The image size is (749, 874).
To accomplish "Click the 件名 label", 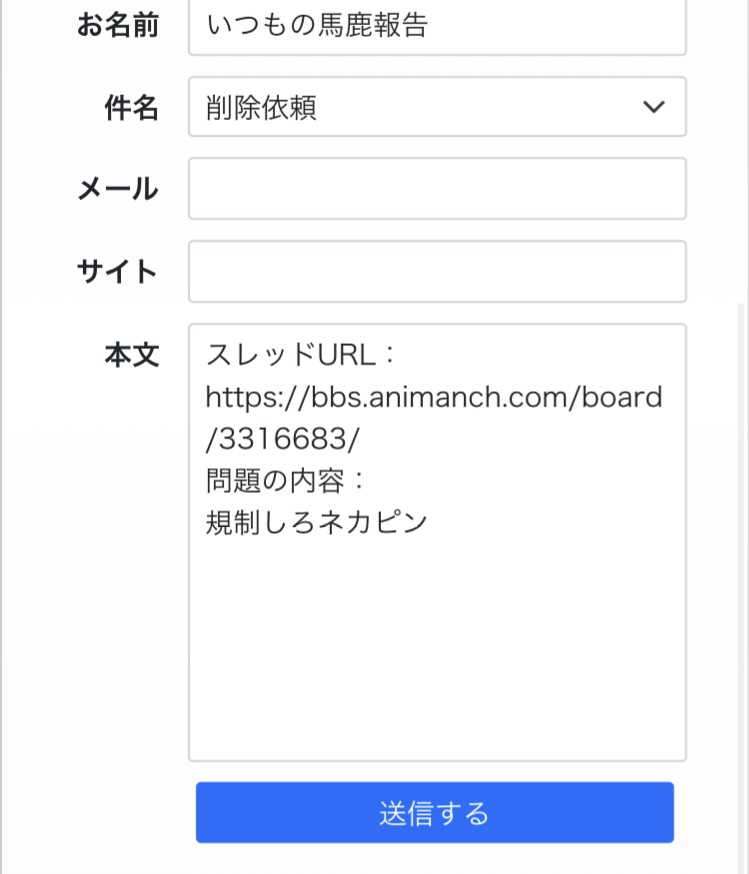I will pyautogui.click(x=132, y=107).
